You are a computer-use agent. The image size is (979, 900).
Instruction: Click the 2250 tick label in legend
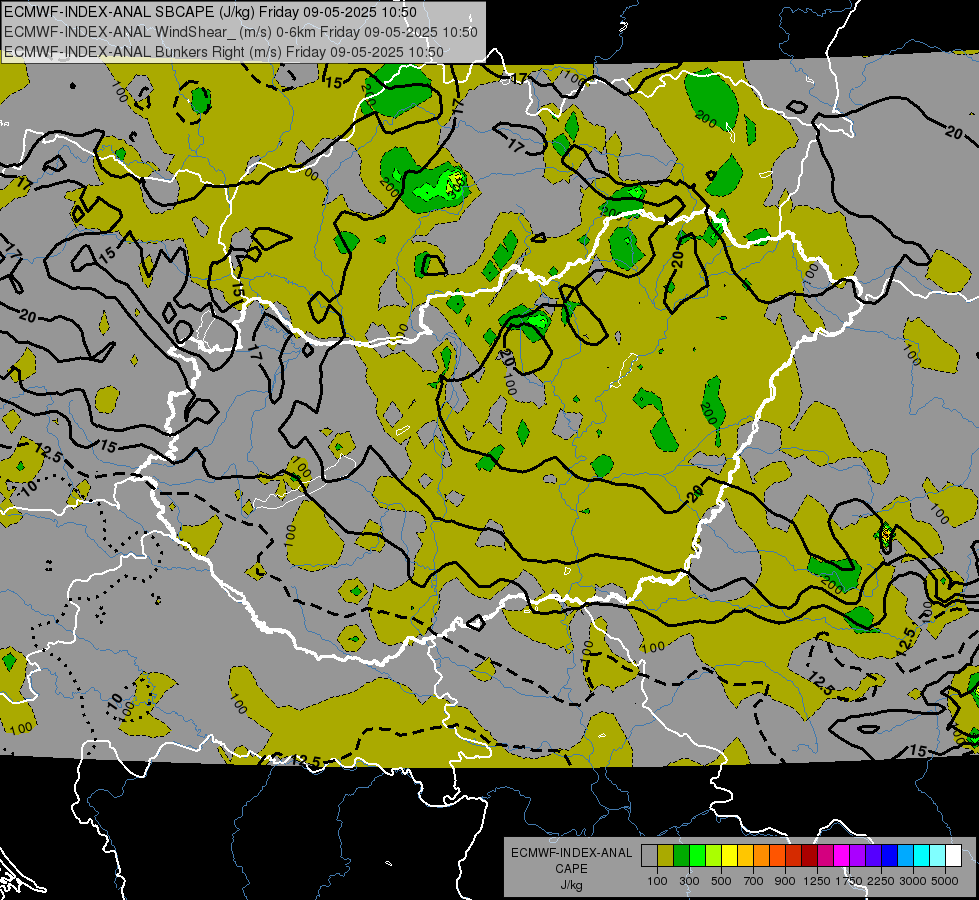[x=881, y=881]
